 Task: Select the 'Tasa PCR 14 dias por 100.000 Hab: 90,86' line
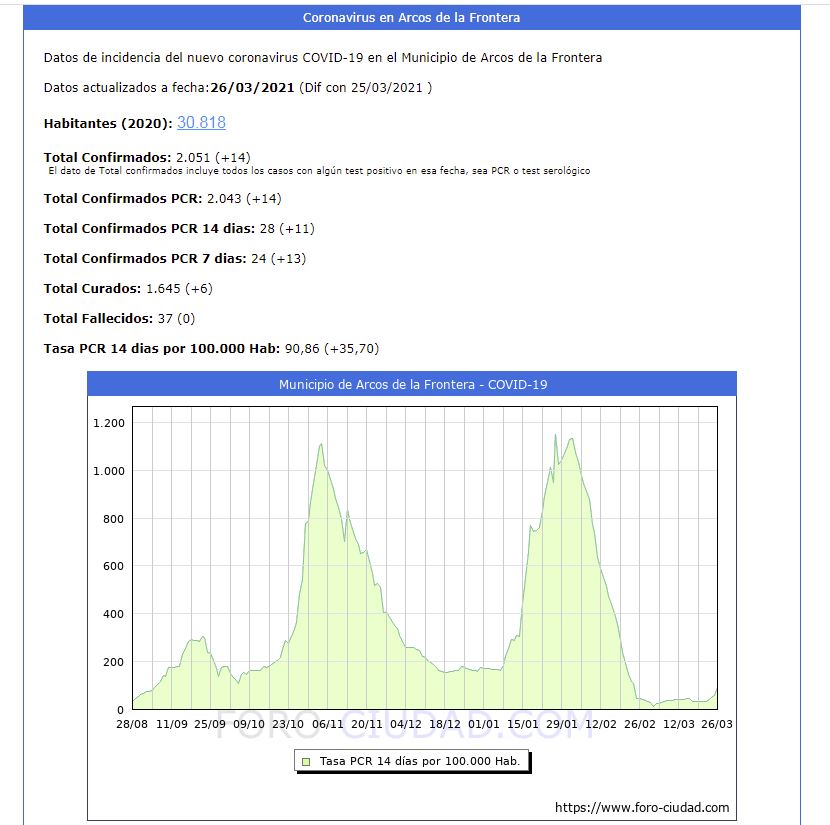212,349
